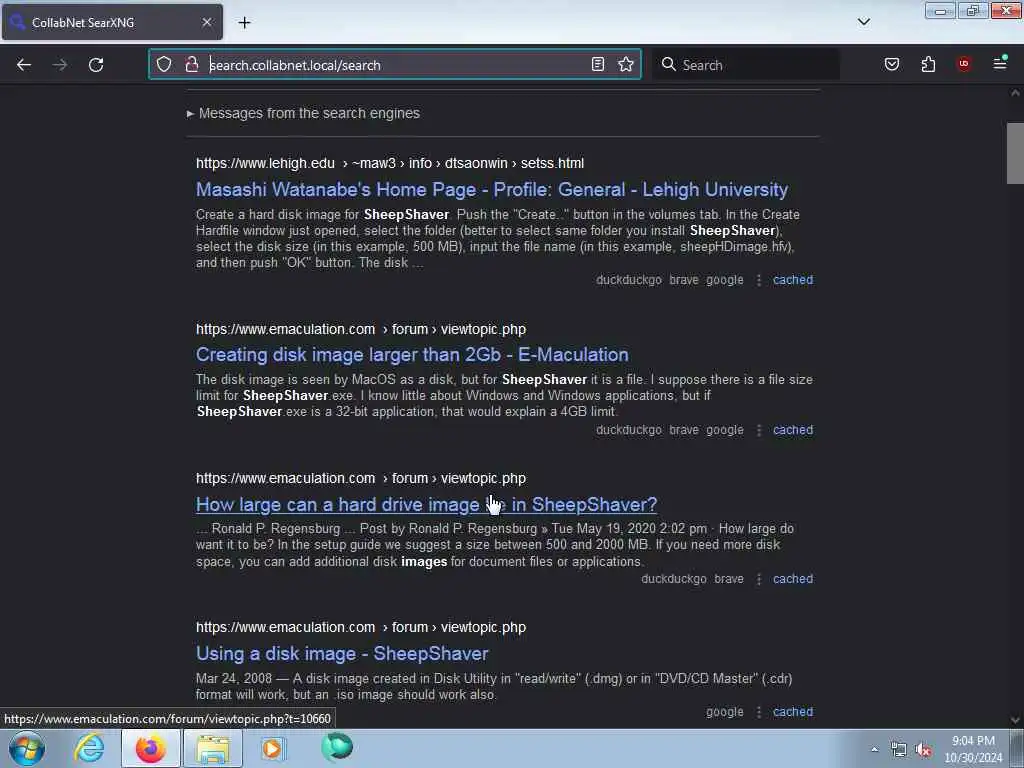Open more options dots for Masashi Watanabe result
The width and height of the screenshot is (1024, 768).
pos(758,280)
